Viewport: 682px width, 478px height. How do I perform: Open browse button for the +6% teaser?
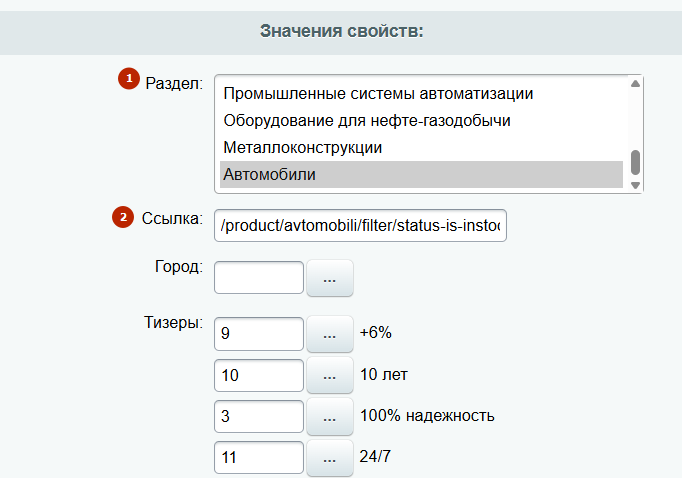(x=330, y=333)
